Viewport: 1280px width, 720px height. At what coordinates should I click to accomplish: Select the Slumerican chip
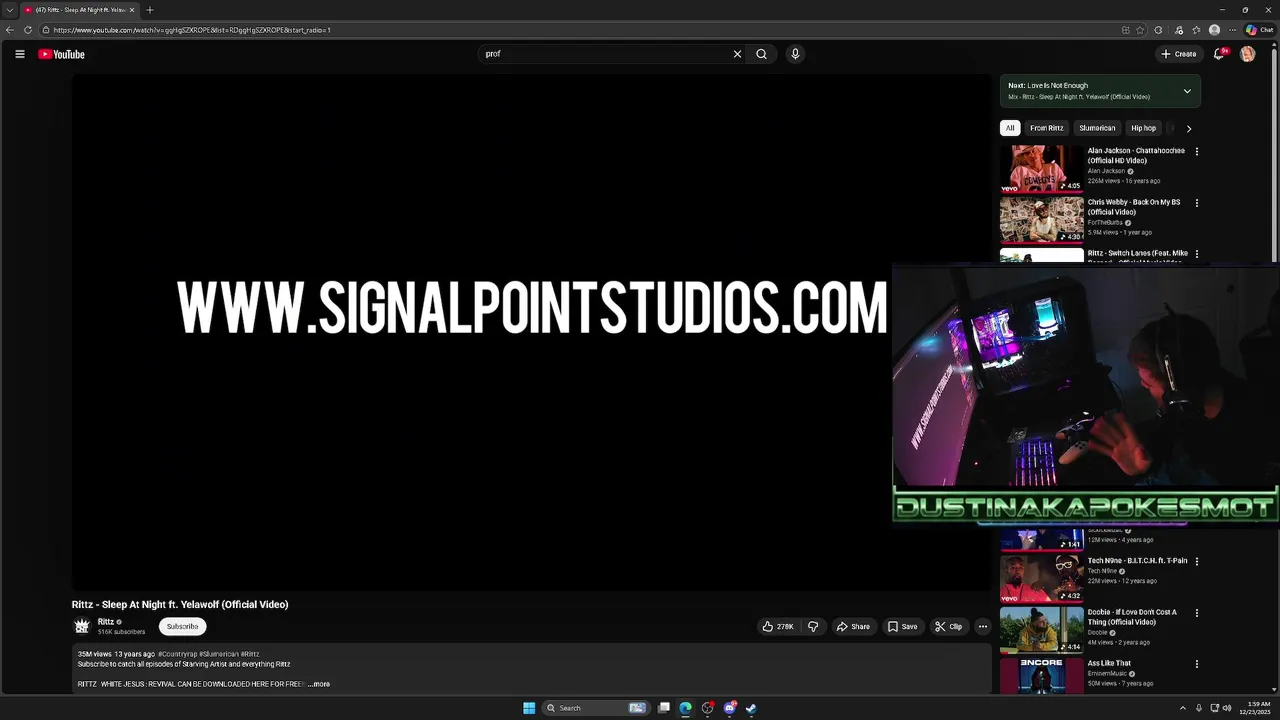pos(1097,128)
